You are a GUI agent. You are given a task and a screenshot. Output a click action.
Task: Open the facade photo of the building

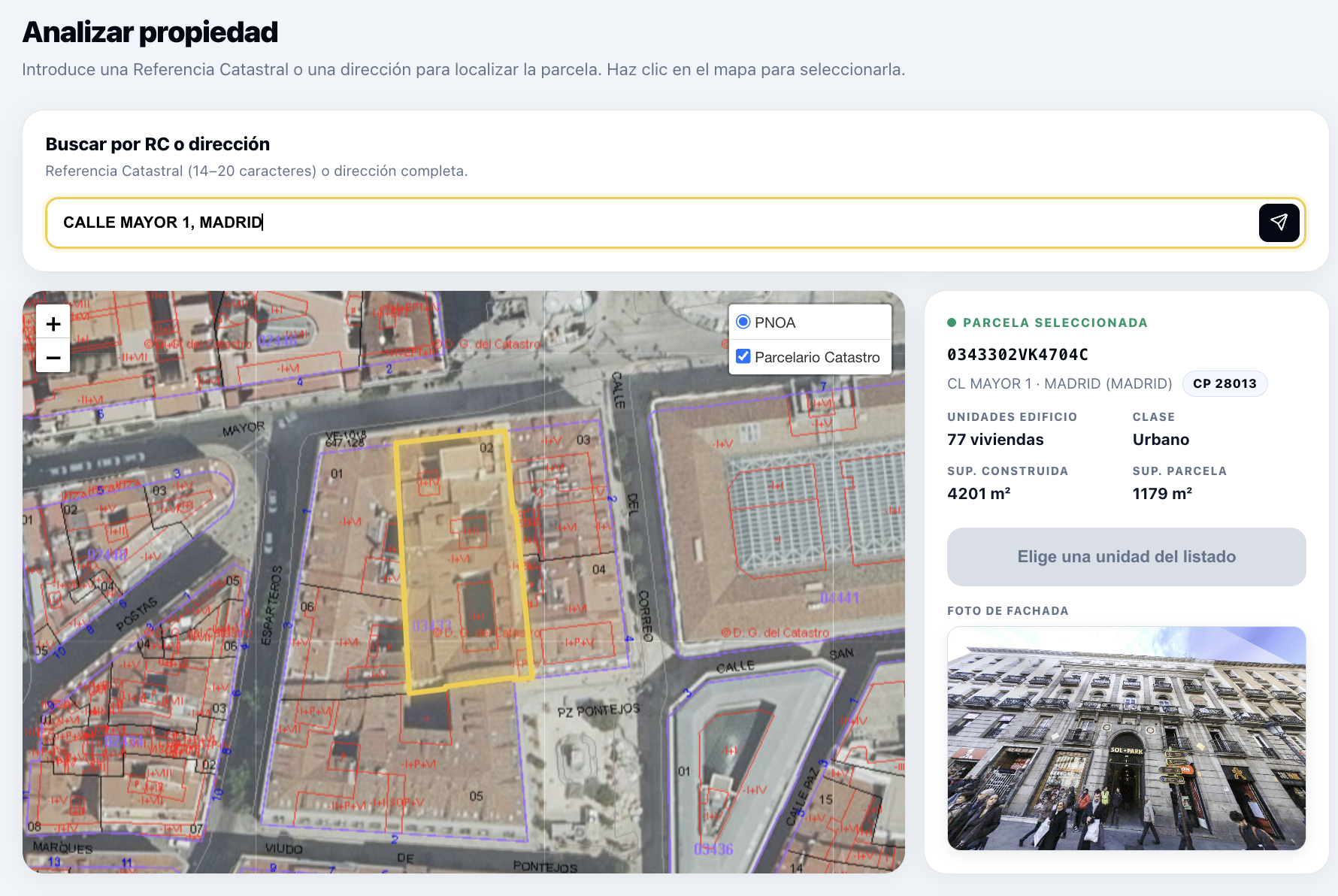coord(1126,738)
